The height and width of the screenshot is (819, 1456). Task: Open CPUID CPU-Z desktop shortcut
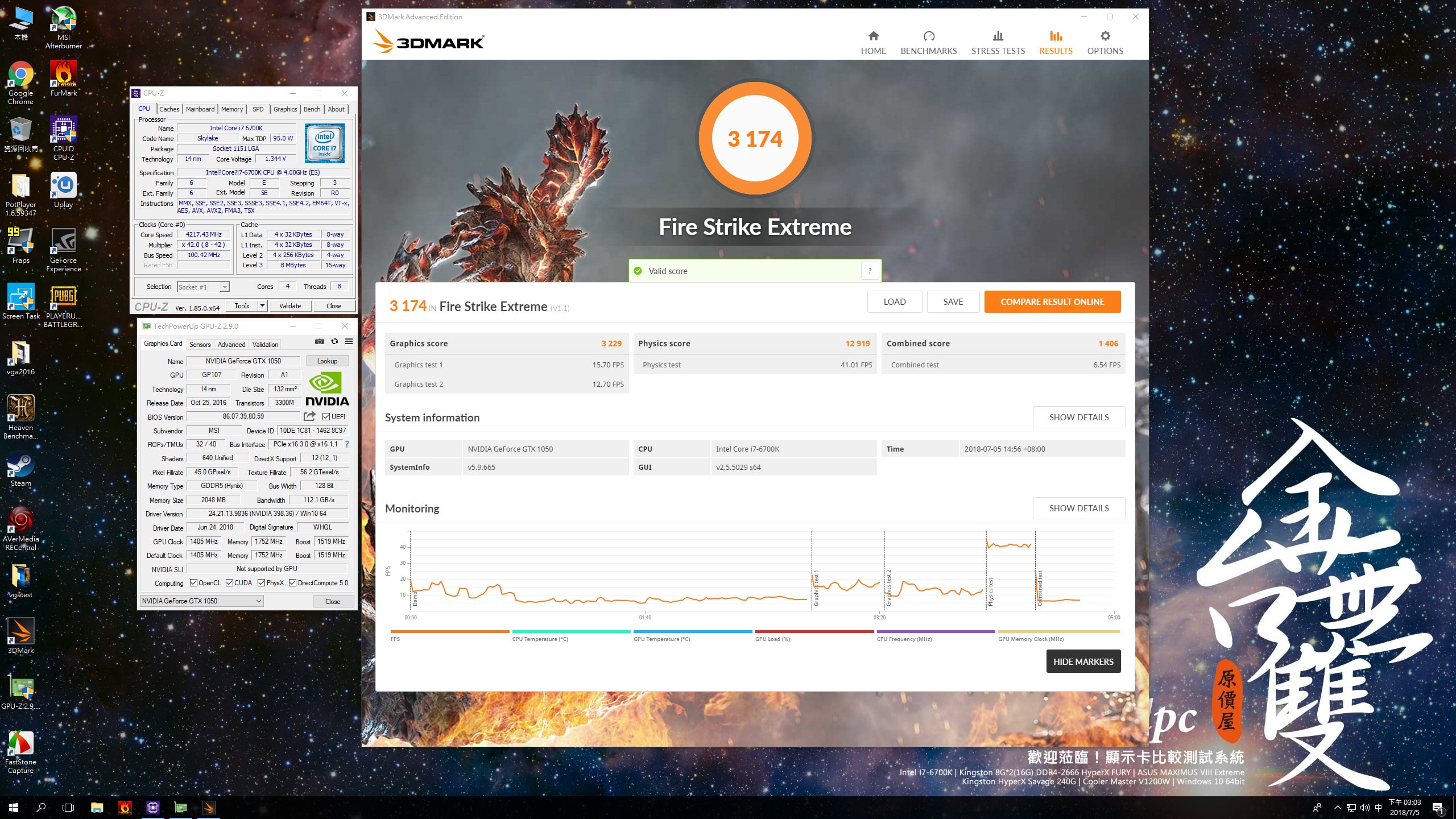(x=63, y=138)
